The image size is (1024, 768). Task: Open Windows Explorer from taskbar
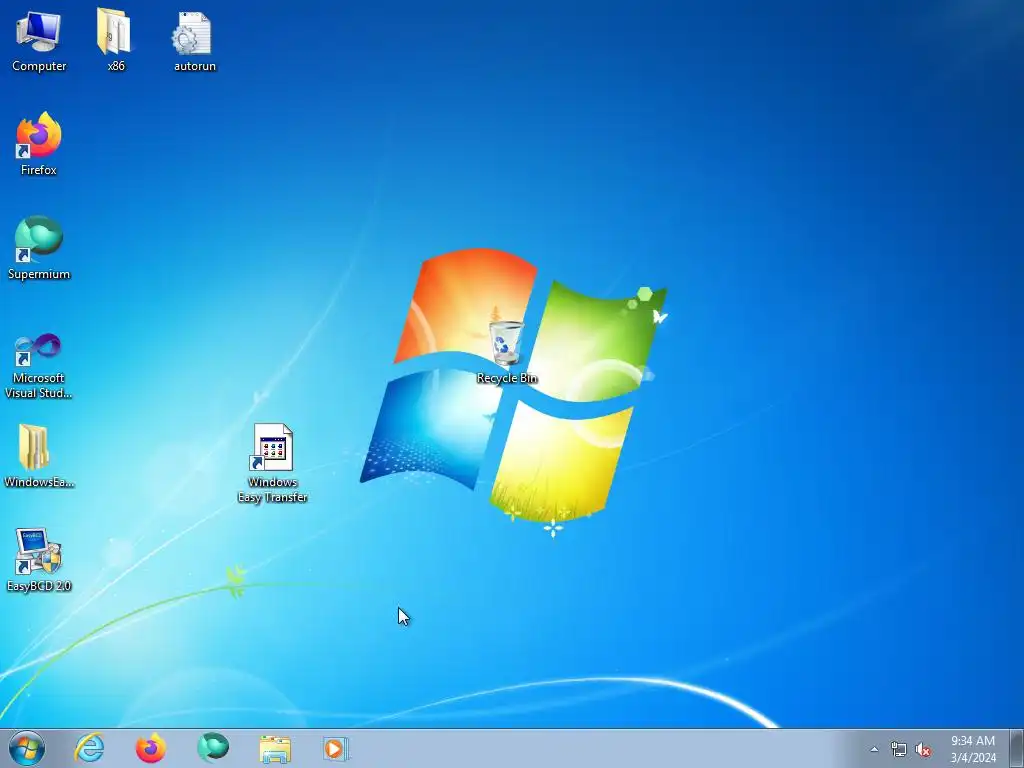[275, 748]
